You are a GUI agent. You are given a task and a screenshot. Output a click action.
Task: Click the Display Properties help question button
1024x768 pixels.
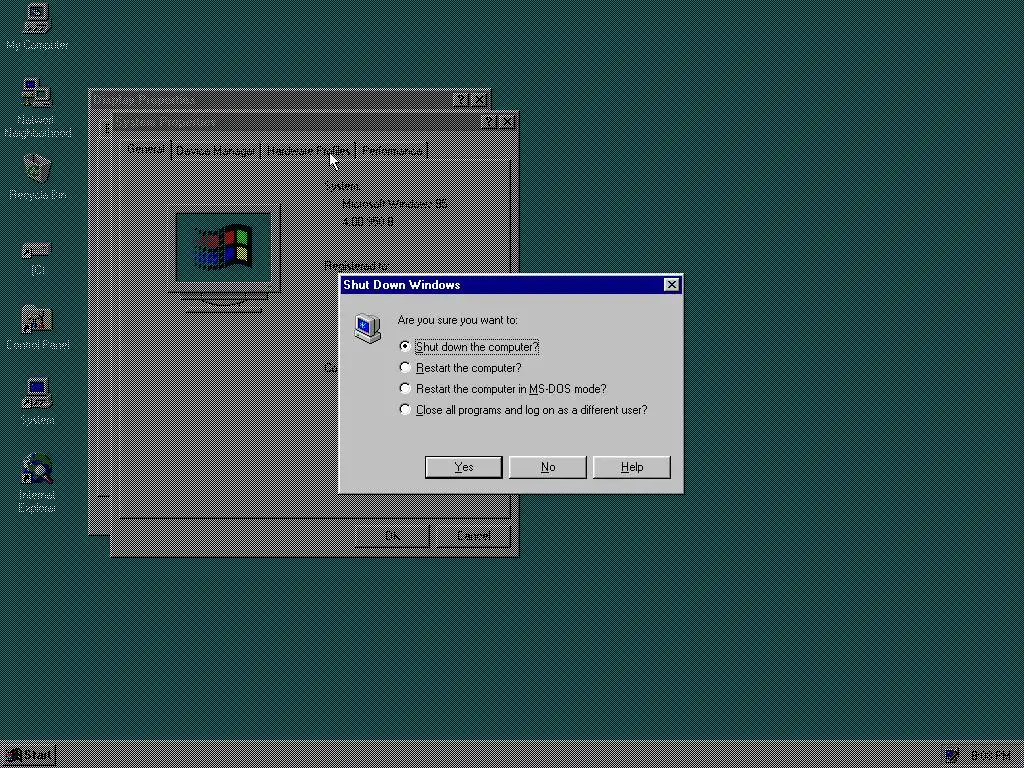[x=461, y=100]
